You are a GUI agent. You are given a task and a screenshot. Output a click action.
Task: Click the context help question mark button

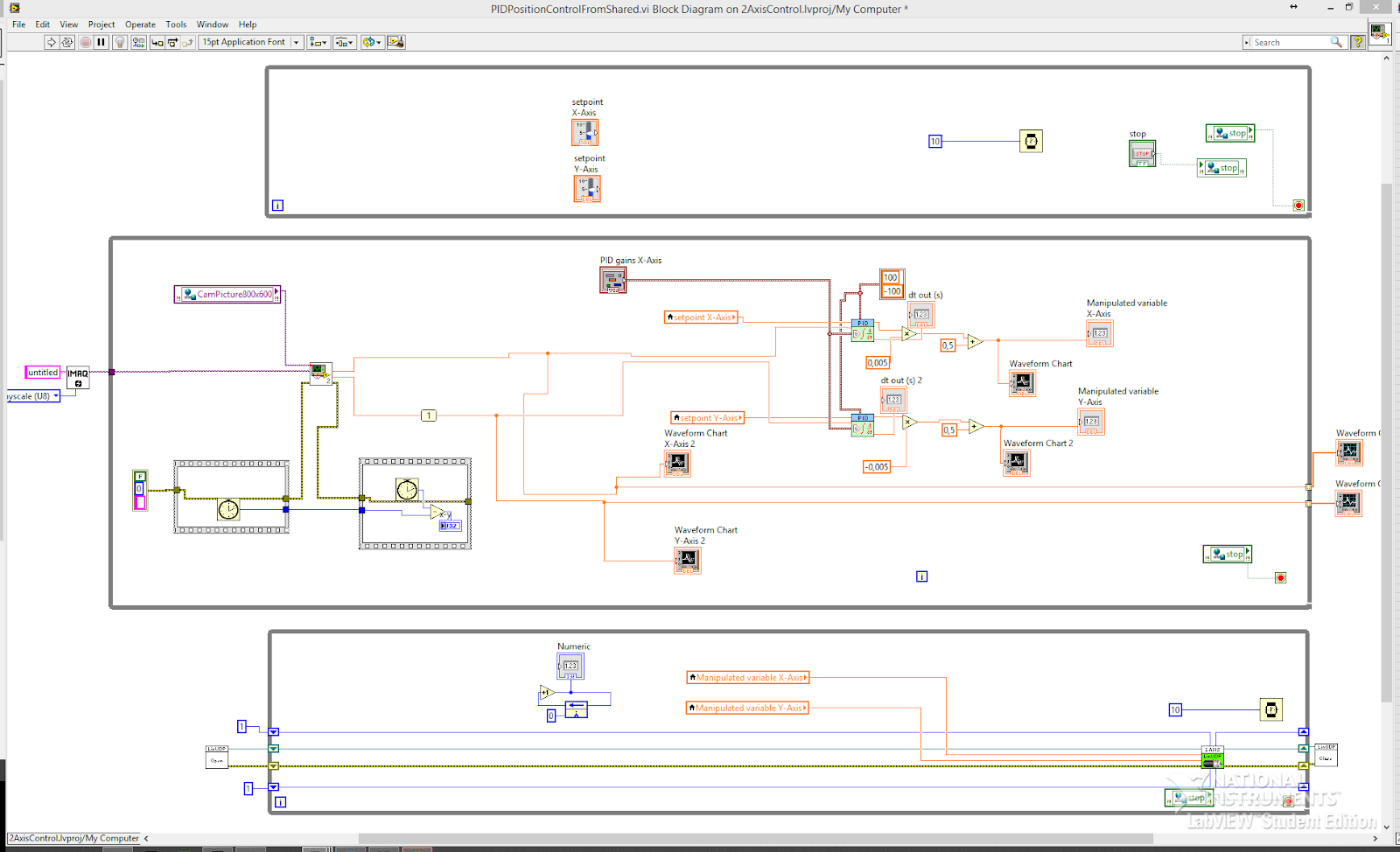coord(1358,42)
